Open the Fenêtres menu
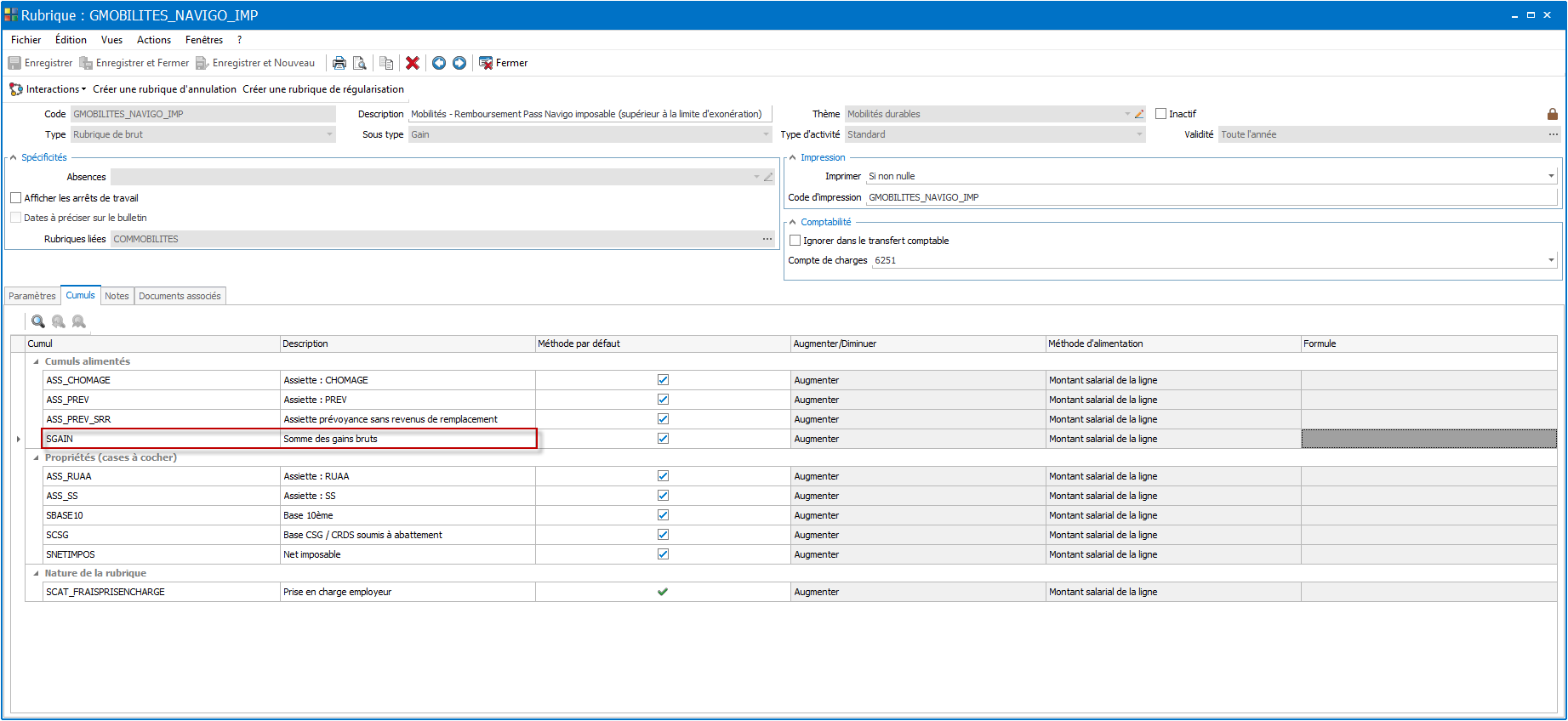This screenshot has width=1568, height=721. [x=204, y=40]
